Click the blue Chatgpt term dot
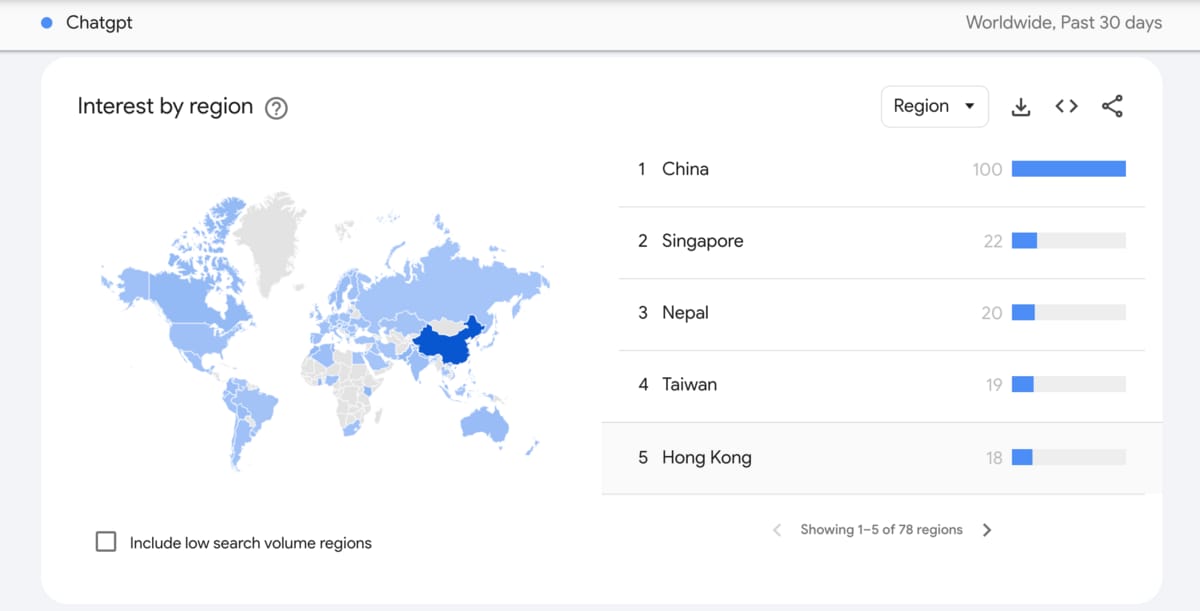Screen dimensions: 1200x611 click(x=47, y=23)
